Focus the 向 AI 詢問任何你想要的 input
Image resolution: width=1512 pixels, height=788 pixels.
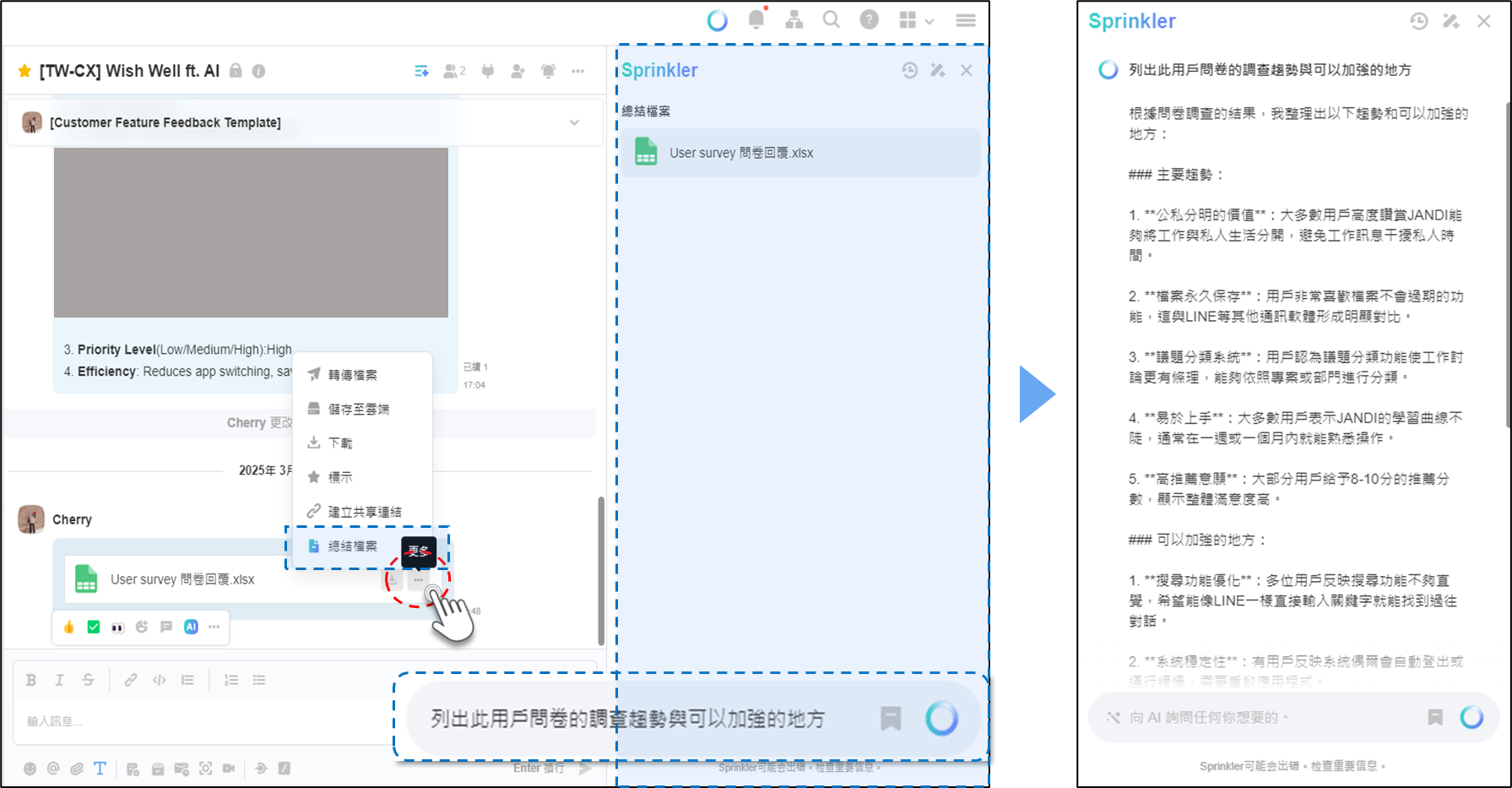tap(1294, 718)
